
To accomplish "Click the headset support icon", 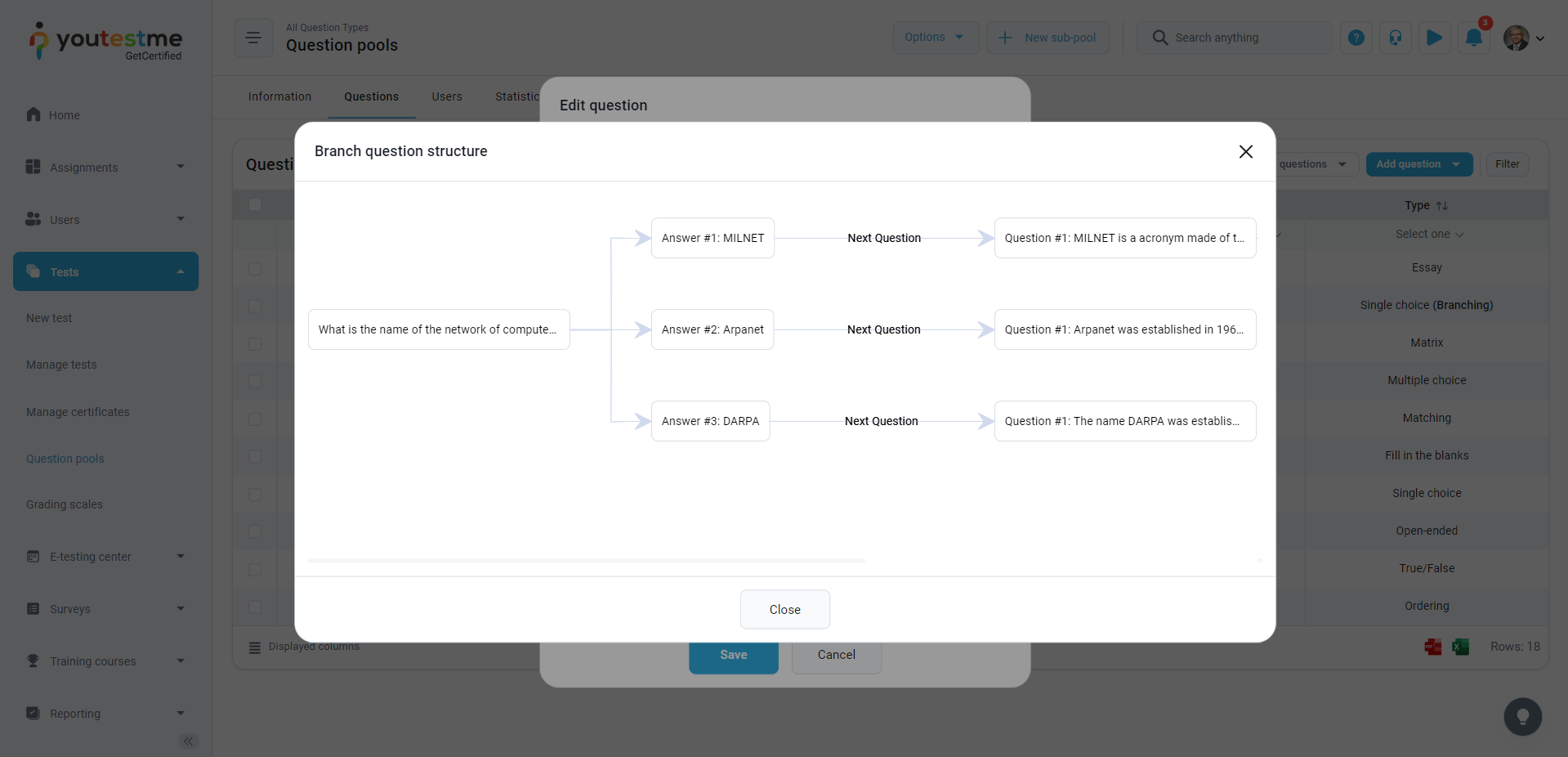I will (x=1395, y=38).
